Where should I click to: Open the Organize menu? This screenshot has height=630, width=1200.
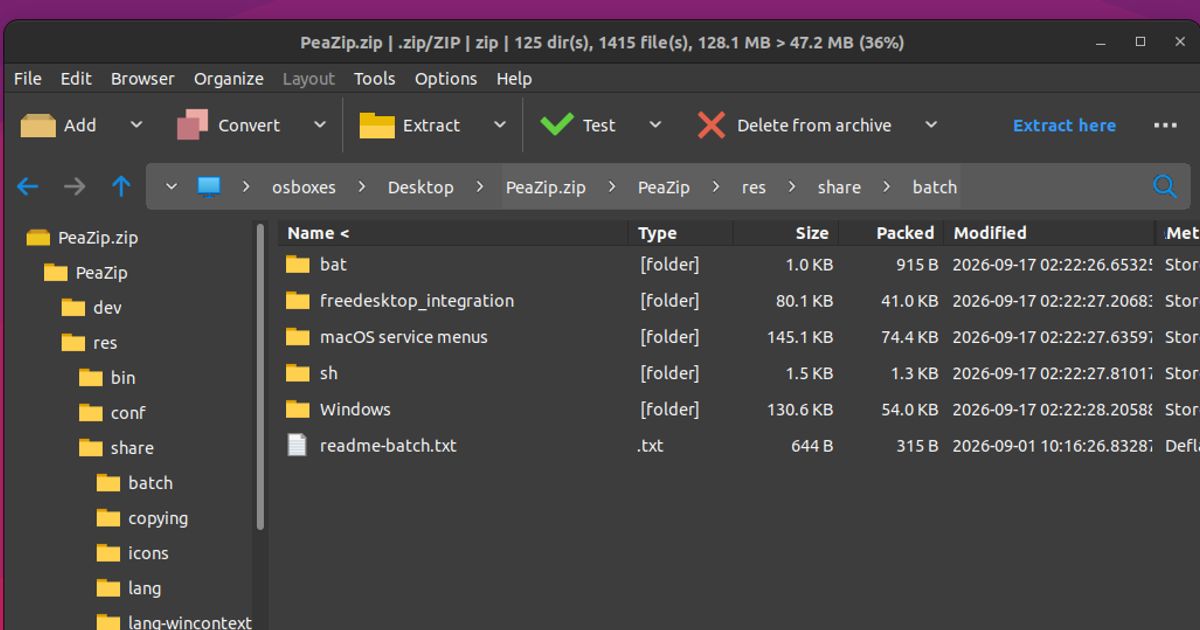pyautogui.click(x=229, y=78)
